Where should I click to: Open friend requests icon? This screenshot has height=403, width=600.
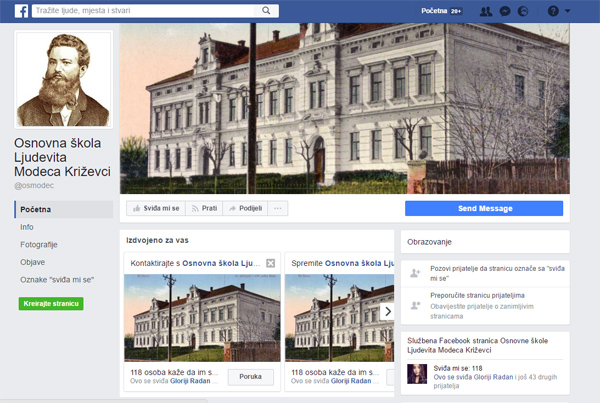[486, 11]
